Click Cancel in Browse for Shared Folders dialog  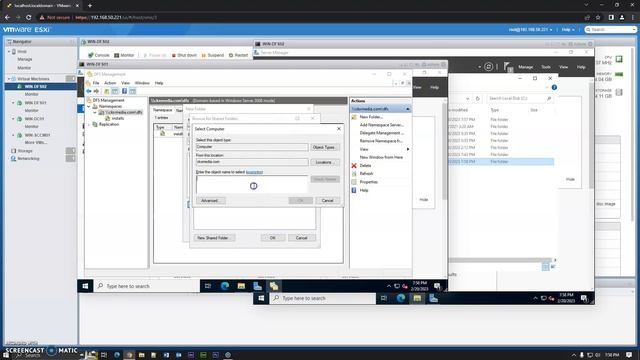coord(302,238)
